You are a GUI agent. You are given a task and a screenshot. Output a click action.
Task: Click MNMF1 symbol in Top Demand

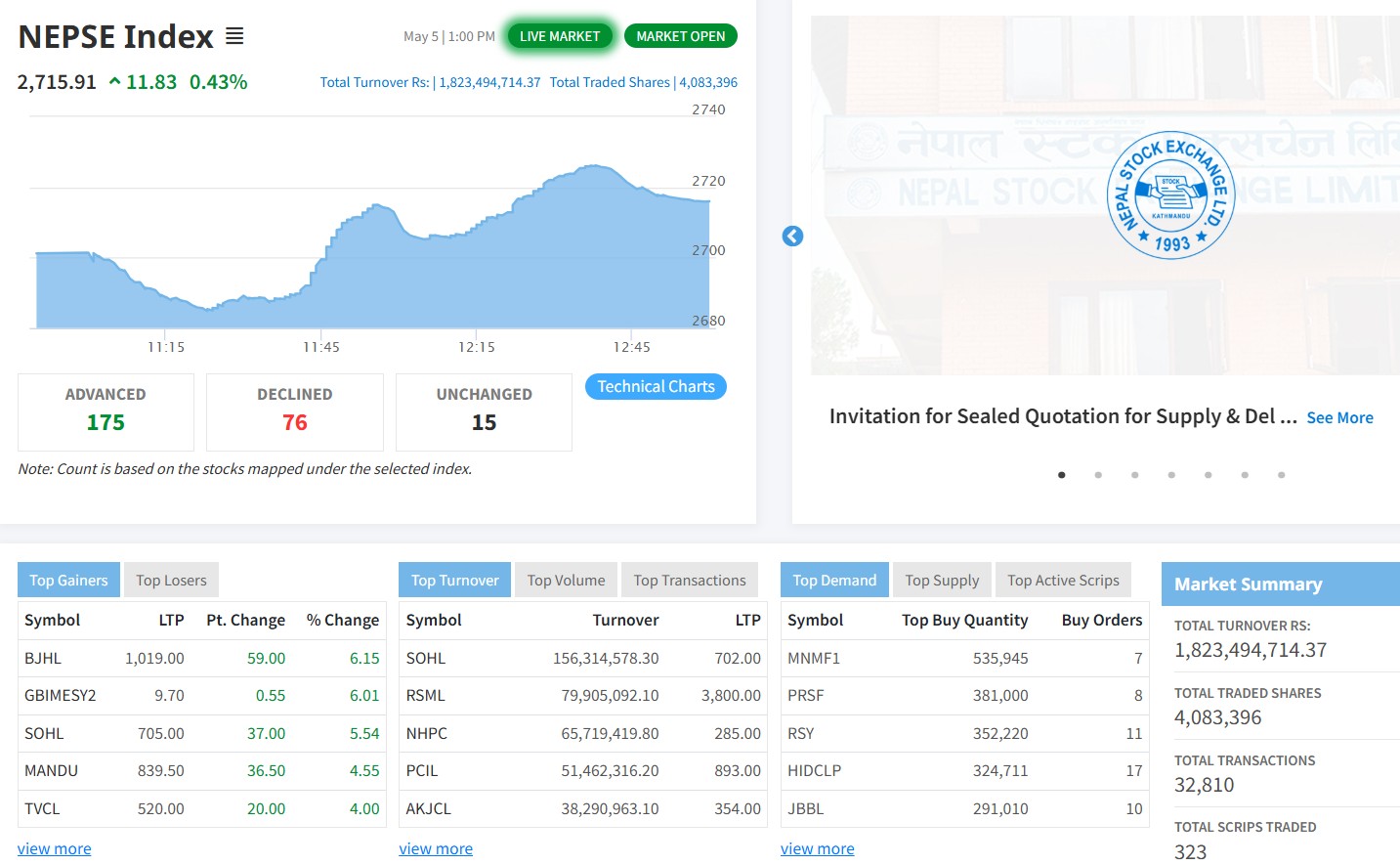814,659
